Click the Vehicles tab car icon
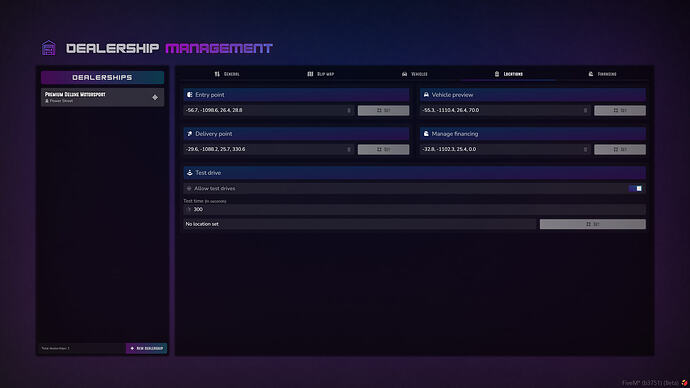 [404, 74]
